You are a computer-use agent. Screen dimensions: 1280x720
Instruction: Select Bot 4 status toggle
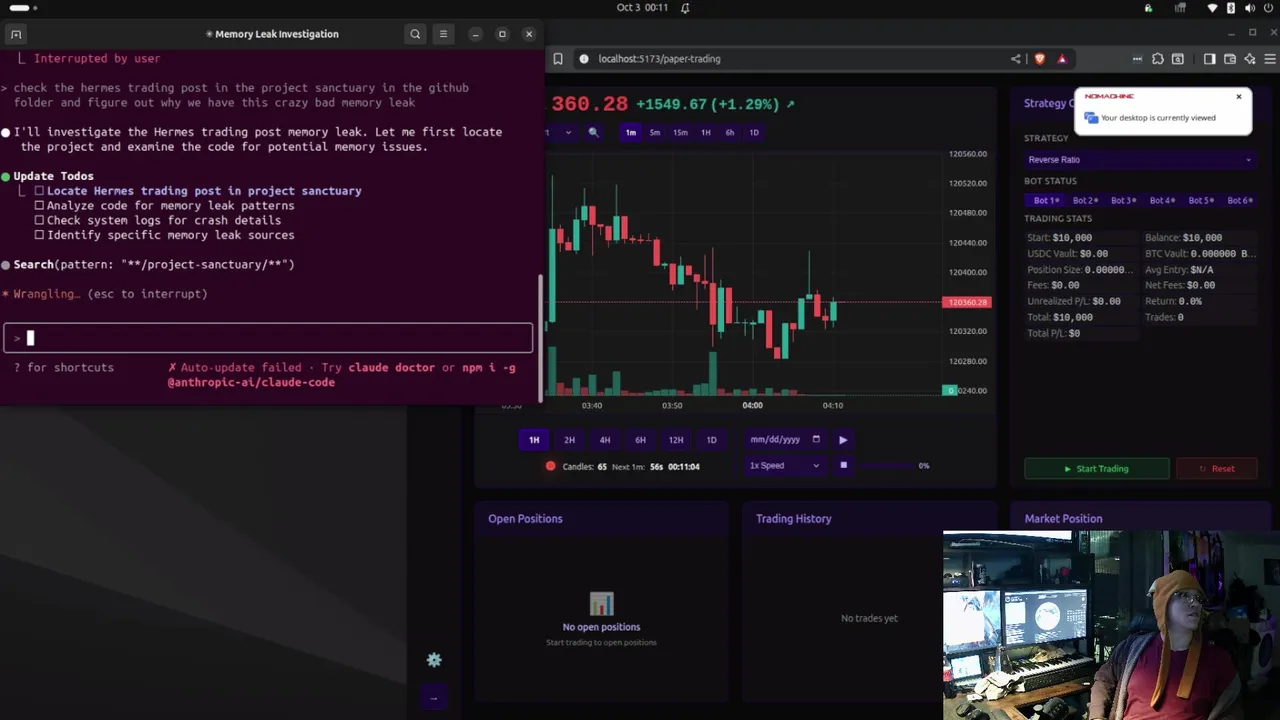pos(1162,201)
